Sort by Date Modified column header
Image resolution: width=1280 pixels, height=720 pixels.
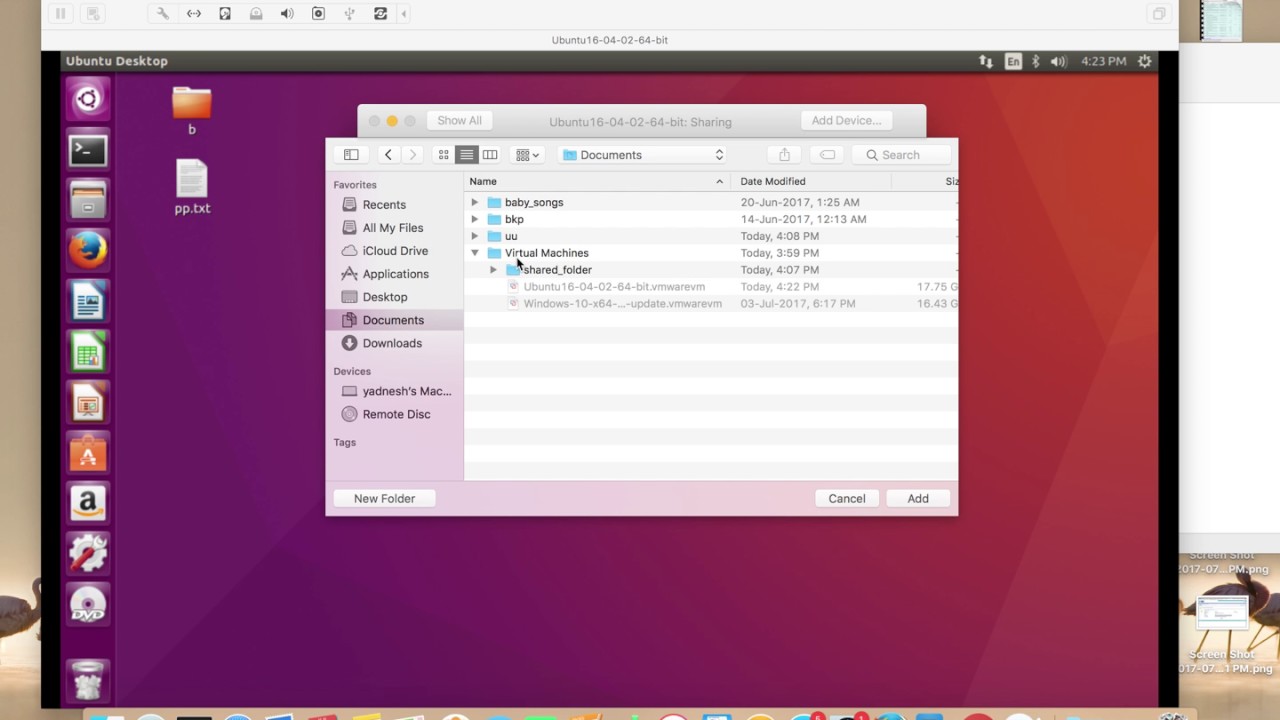(x=811, y=181)
